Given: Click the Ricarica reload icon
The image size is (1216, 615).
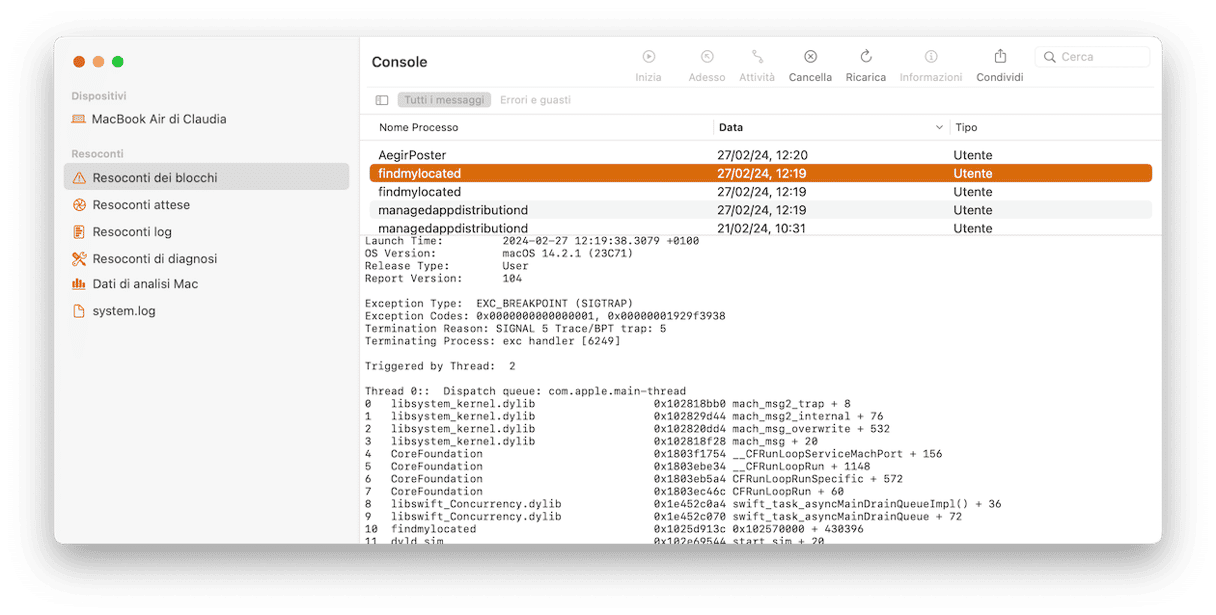Looking at the screenshot, I should (866, 57).
